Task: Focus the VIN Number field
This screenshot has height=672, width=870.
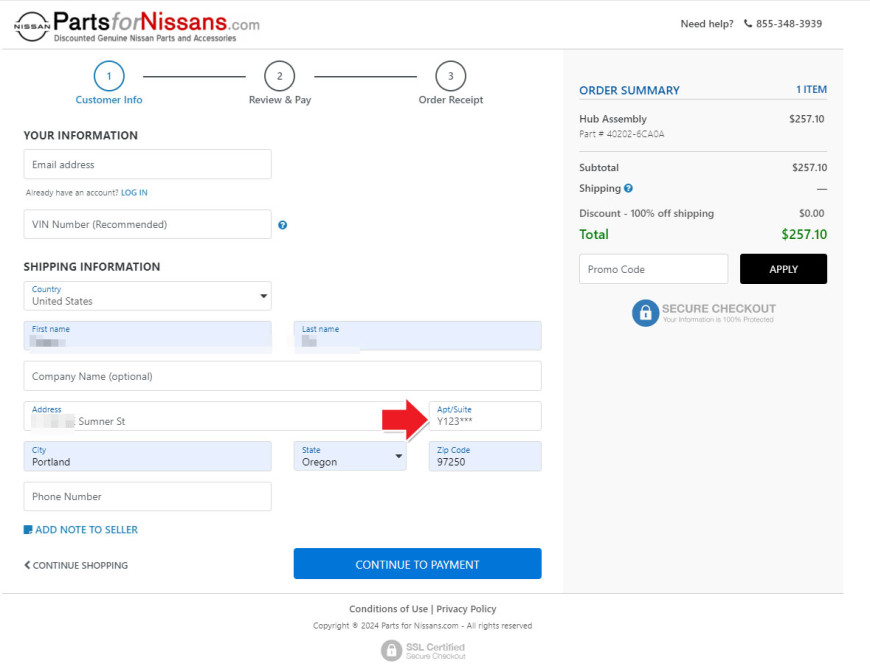Action: [148, 224]
